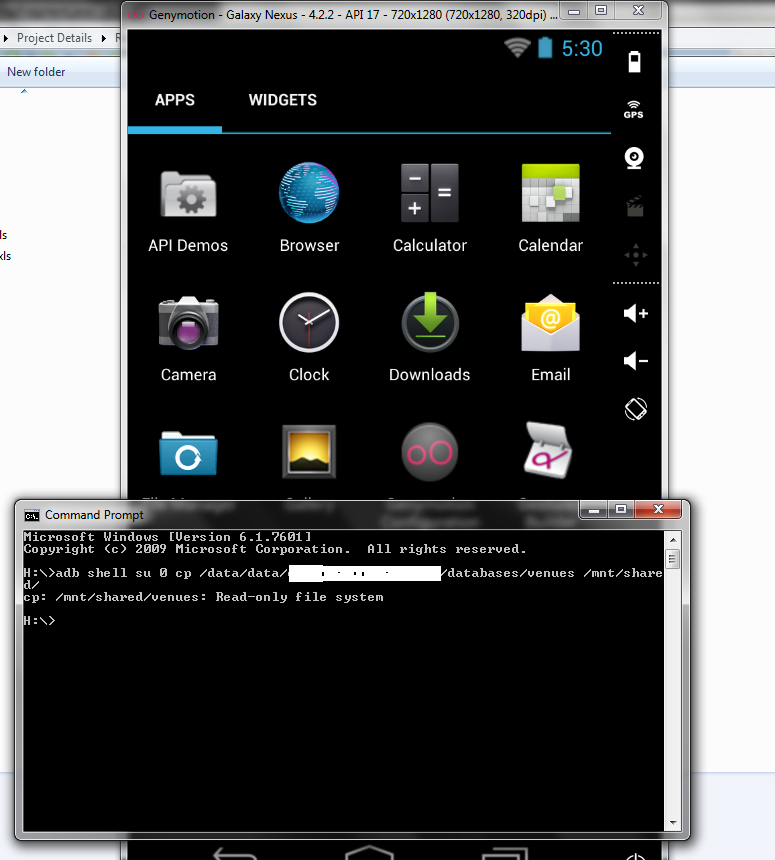Open the Clock app
The height and width of the screenshot is (860, 775).
[309, 338]
